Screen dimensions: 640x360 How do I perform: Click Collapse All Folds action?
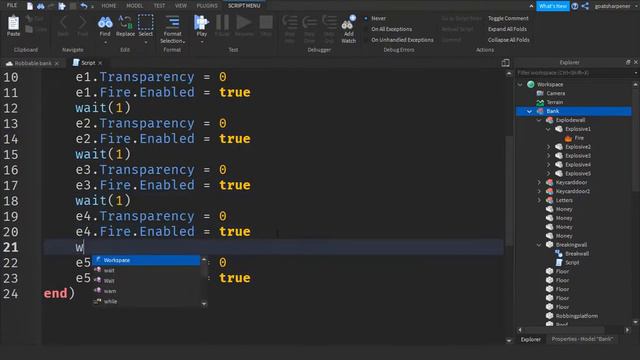(509, 40)
